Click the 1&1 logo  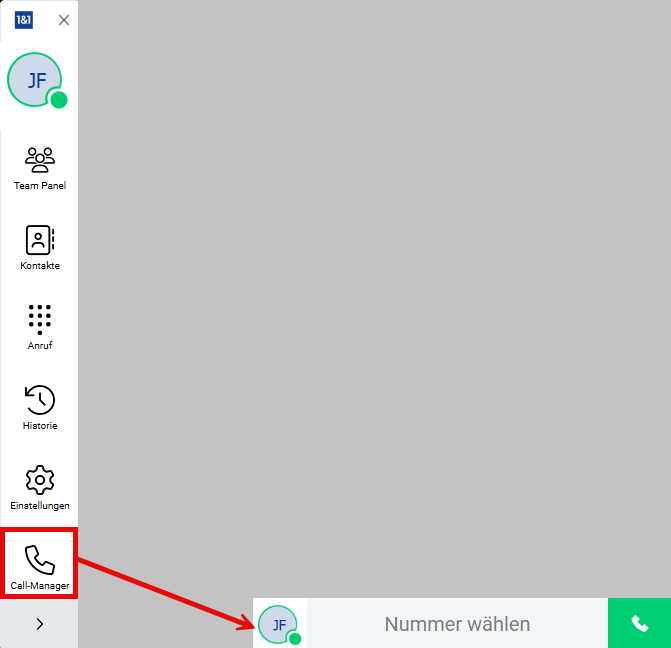24,20
